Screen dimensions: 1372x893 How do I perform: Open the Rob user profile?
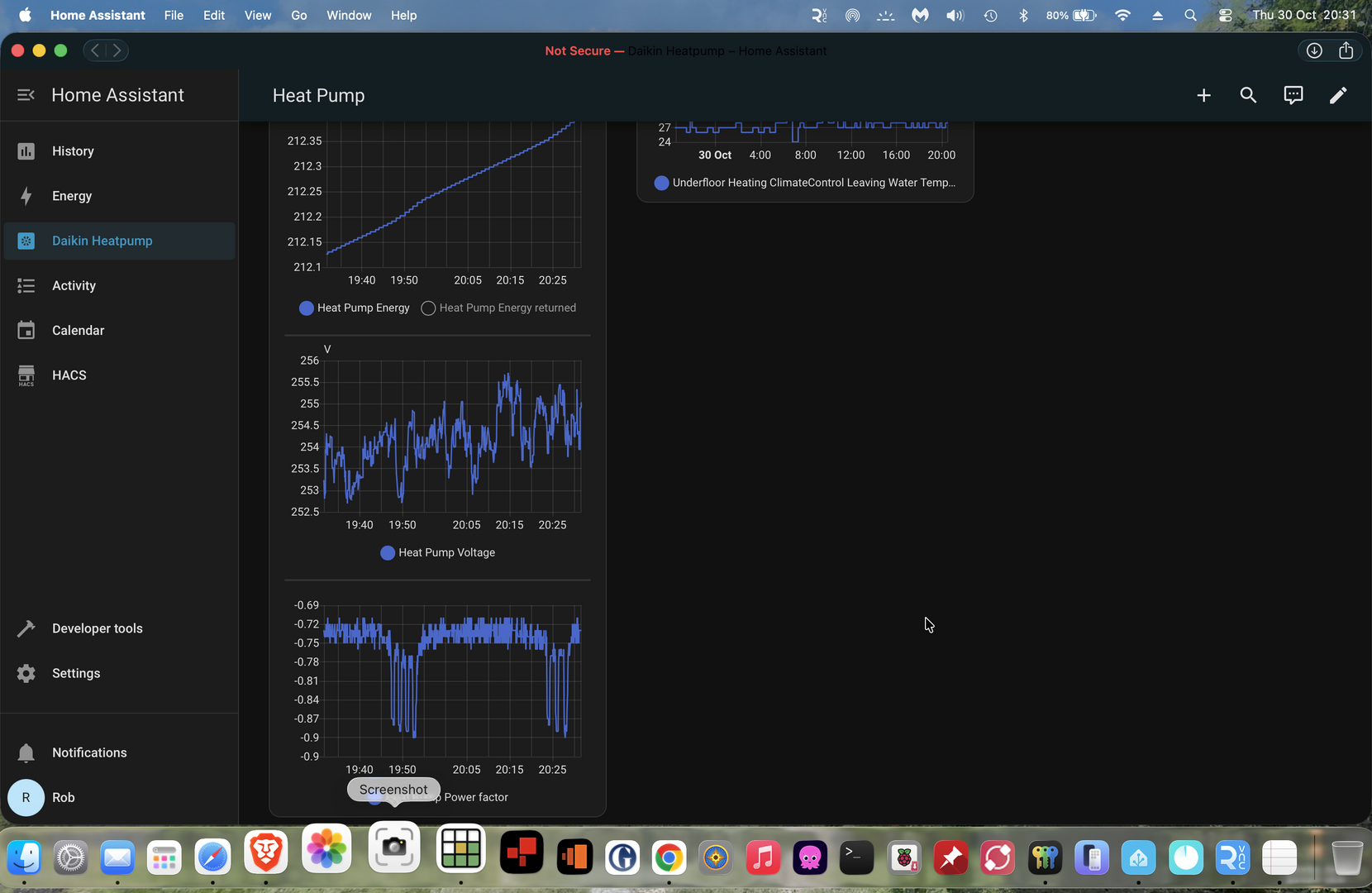tap(63, 797)
